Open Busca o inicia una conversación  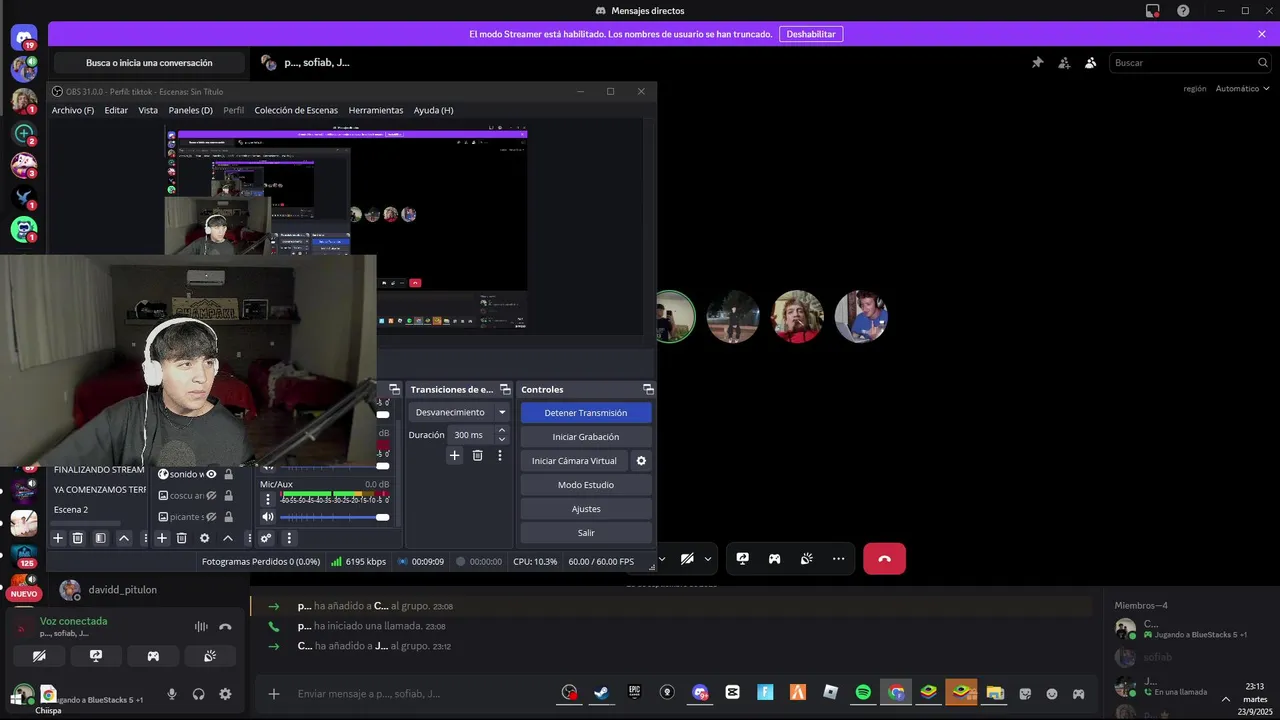pos(149,63)
